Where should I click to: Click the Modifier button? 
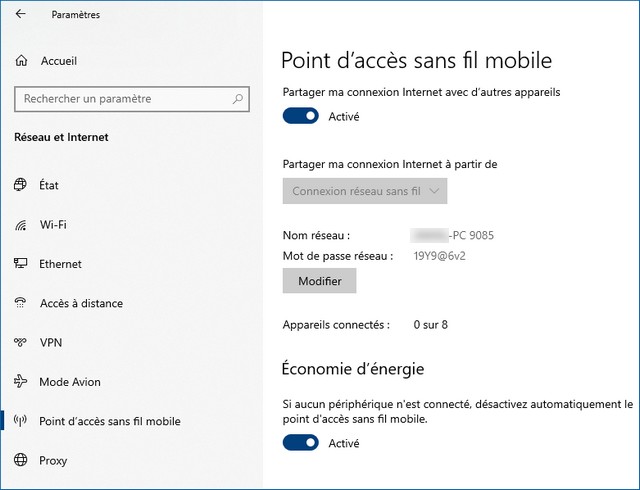coord(319,281)
